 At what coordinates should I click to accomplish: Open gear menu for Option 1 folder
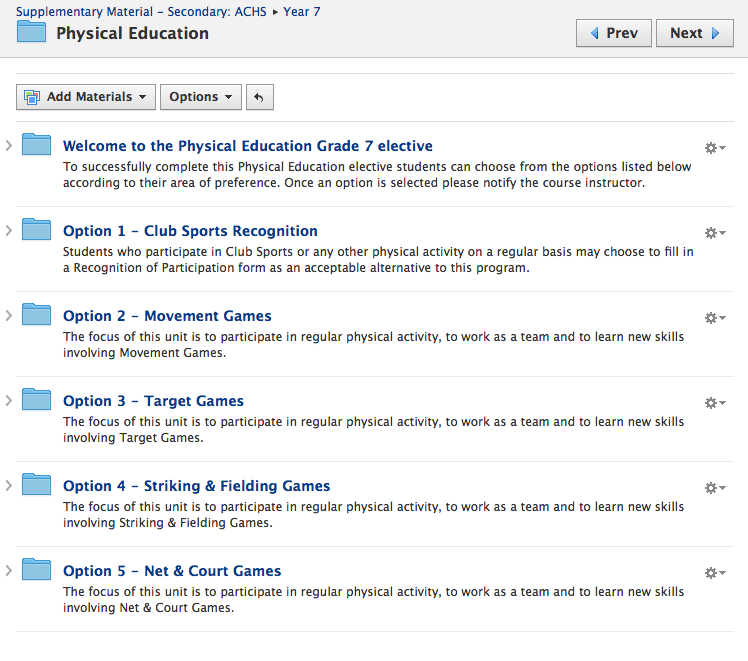pos(715,233)
